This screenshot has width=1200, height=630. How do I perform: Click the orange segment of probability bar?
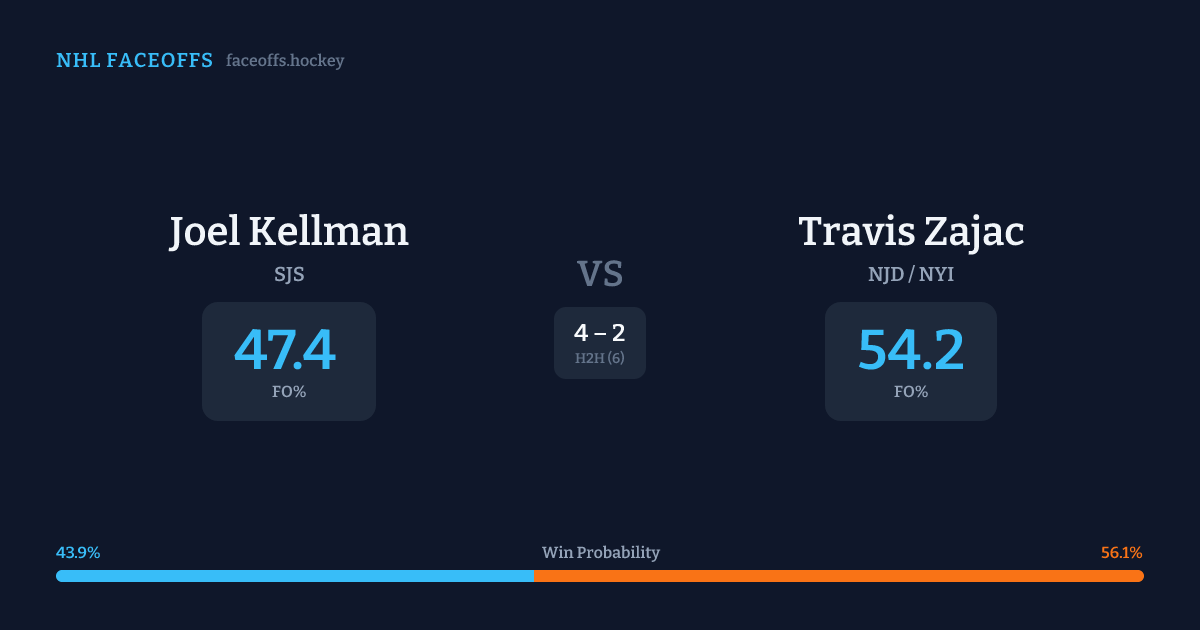[838, 576]
